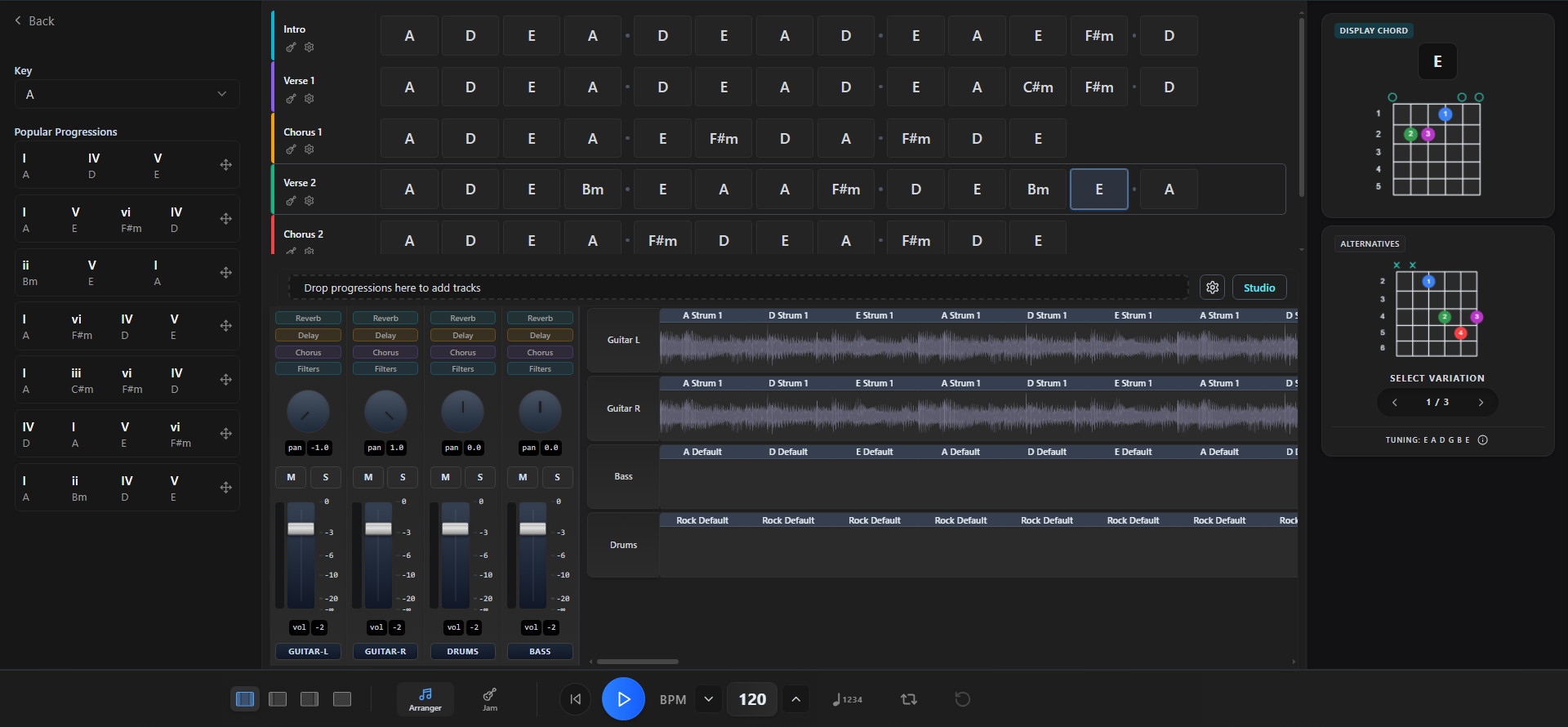
Task: Select the third panel layout icon
Action: tap(310, 699)
